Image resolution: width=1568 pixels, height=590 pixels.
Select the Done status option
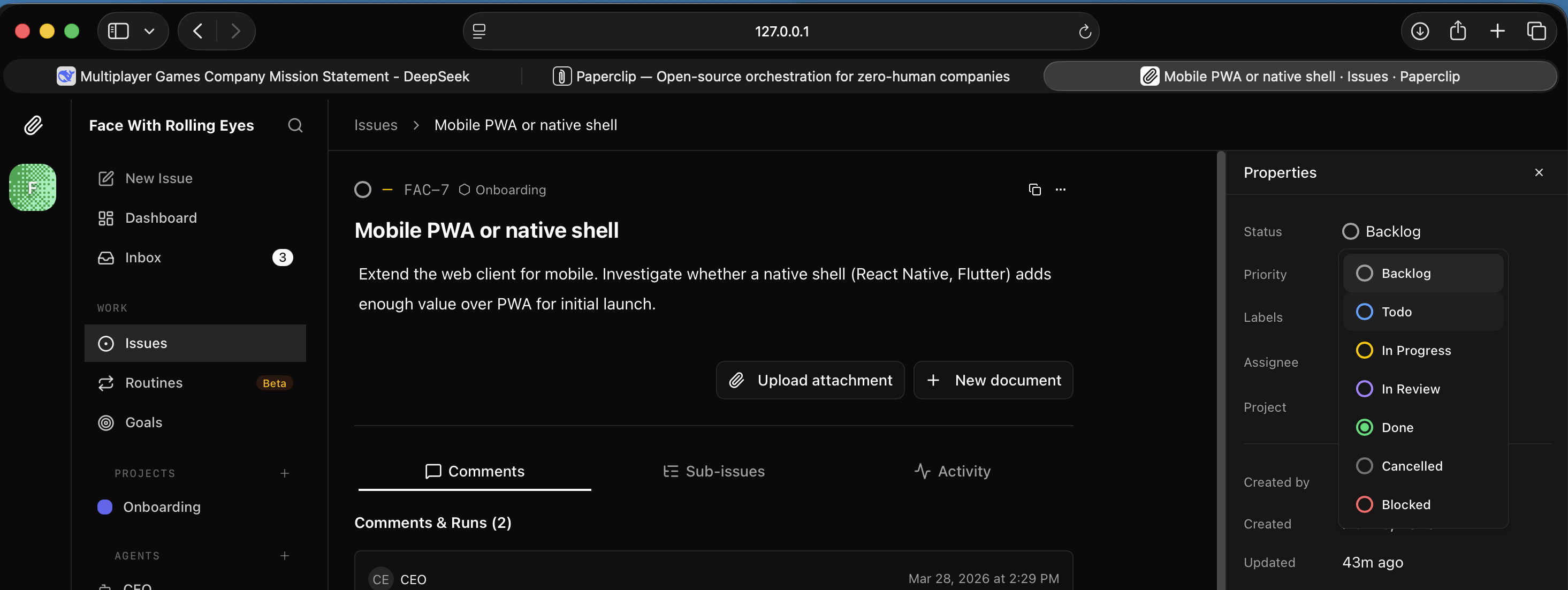[x=1397, y=427]
